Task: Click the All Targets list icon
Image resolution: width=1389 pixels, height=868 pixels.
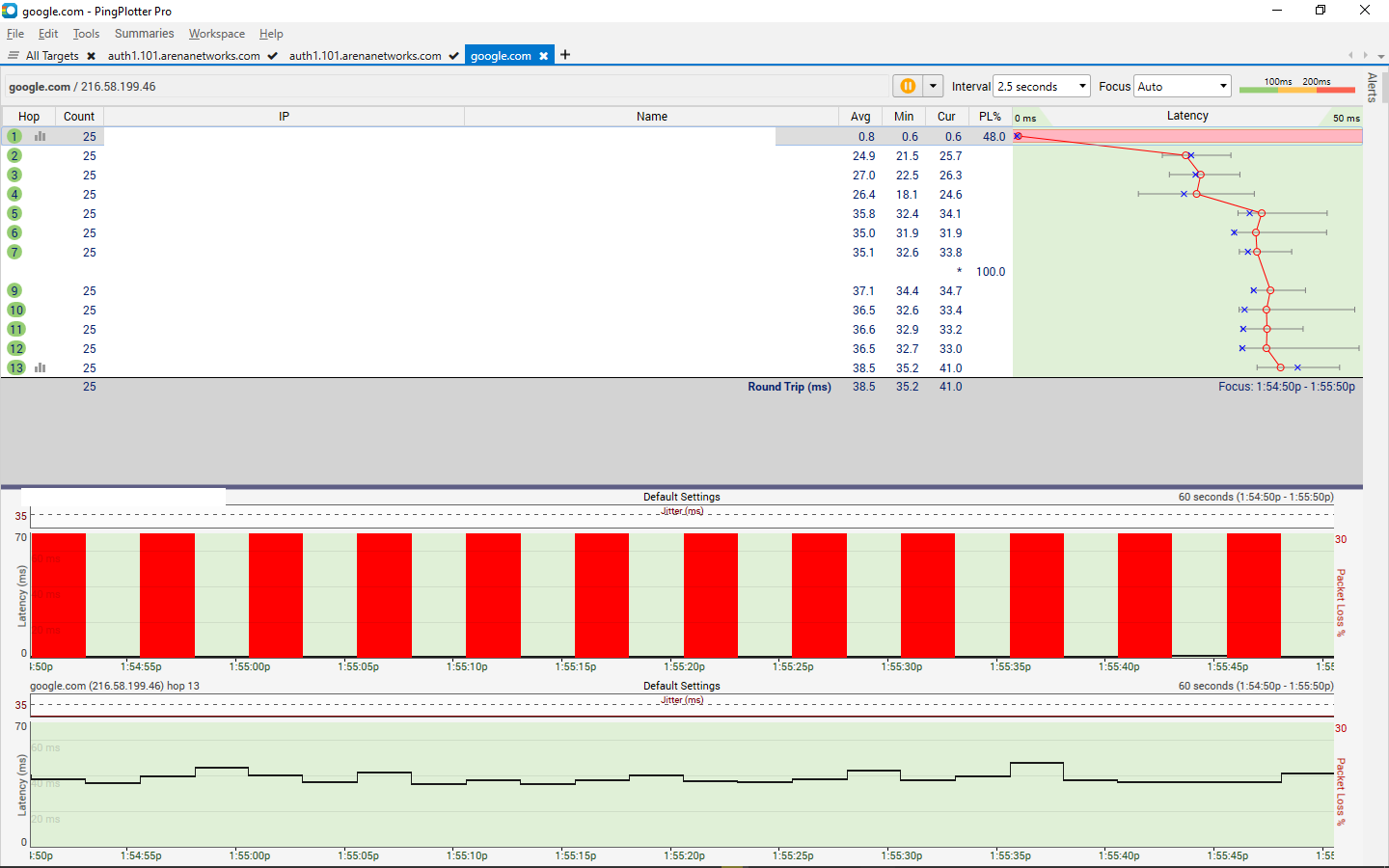Action: [14, 55]
